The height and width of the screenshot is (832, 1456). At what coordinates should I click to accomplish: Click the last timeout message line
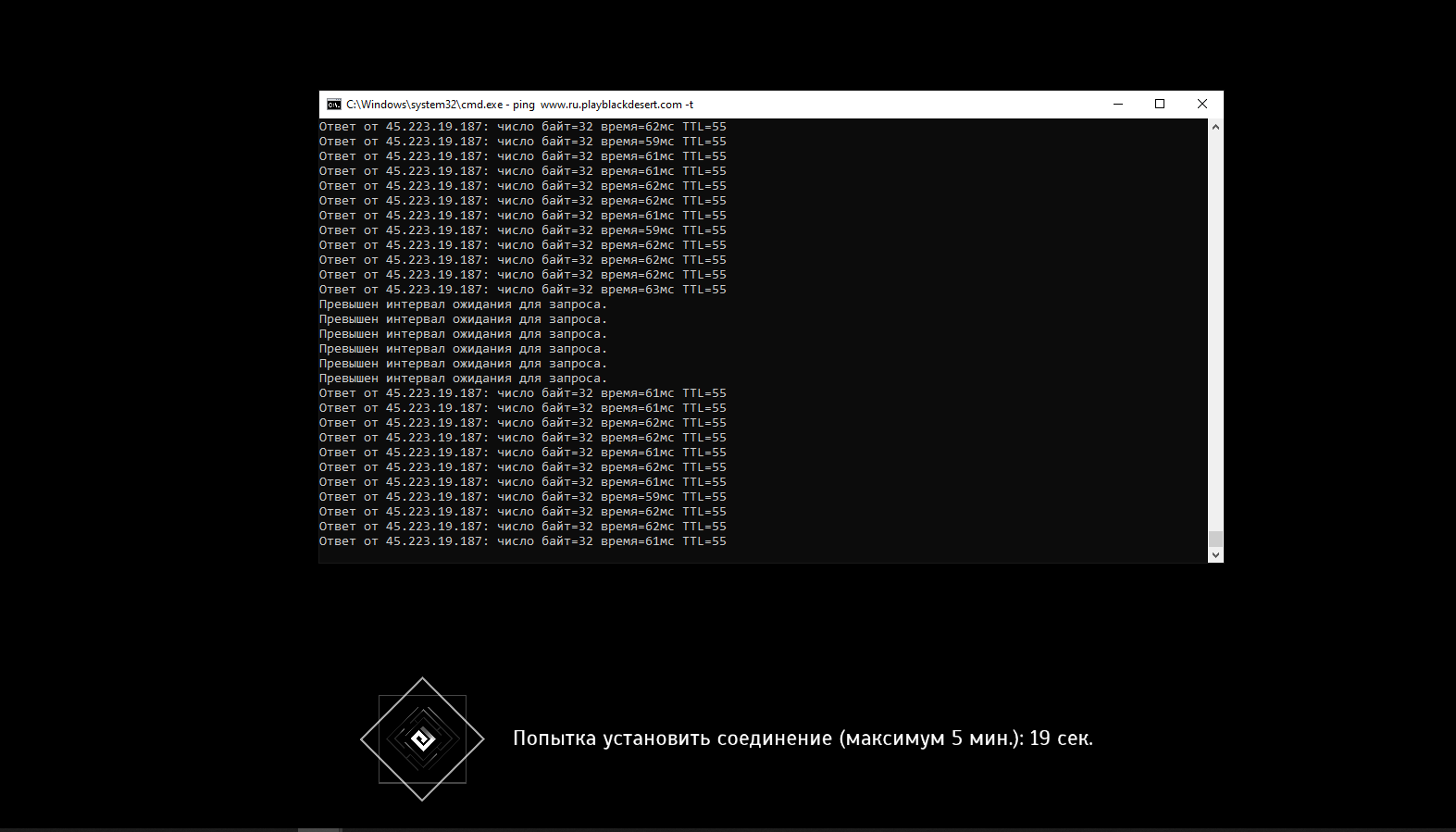click(x=463, y=379)
